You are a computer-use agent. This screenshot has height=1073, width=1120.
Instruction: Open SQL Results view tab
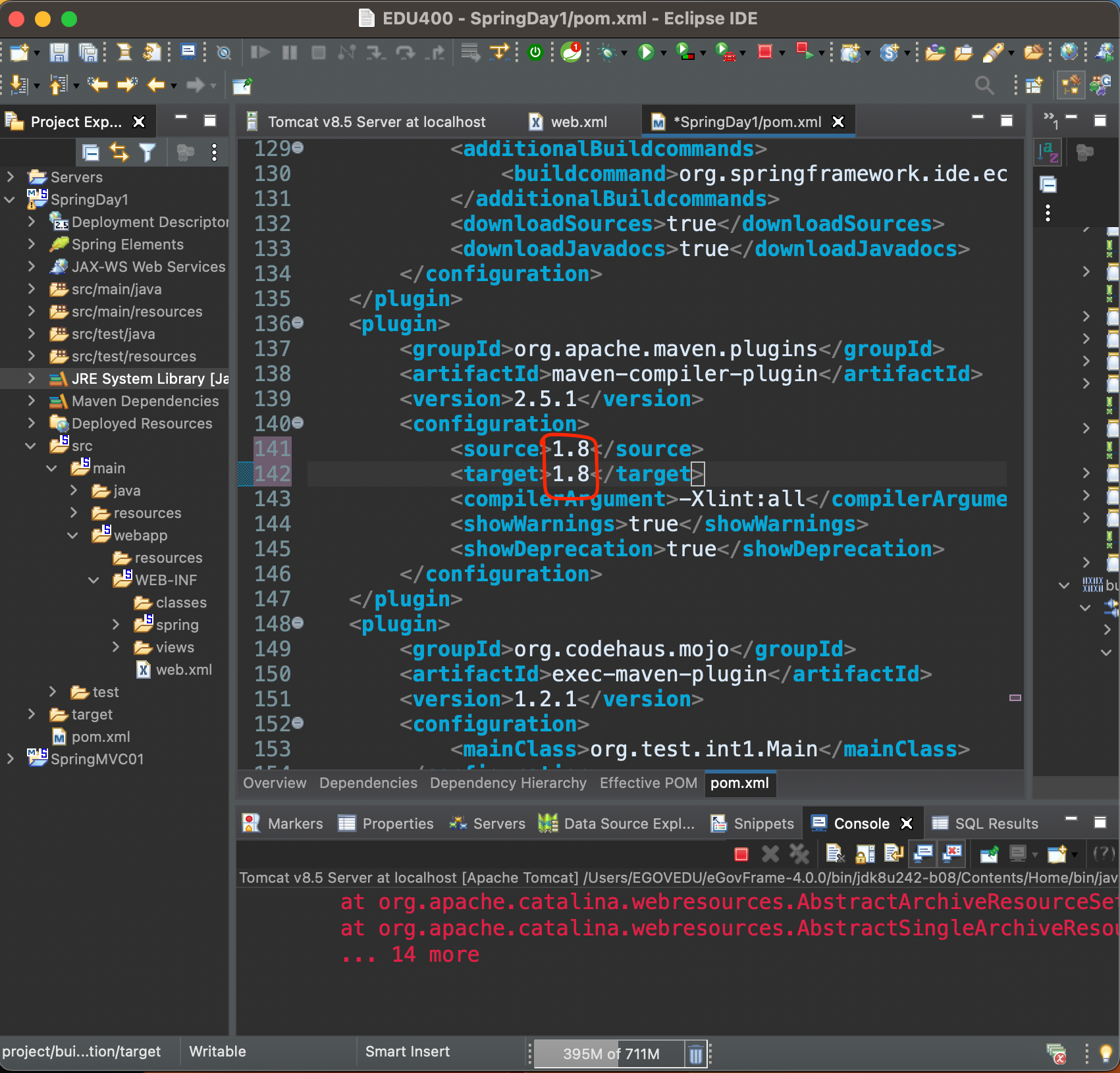coord(984,824)
